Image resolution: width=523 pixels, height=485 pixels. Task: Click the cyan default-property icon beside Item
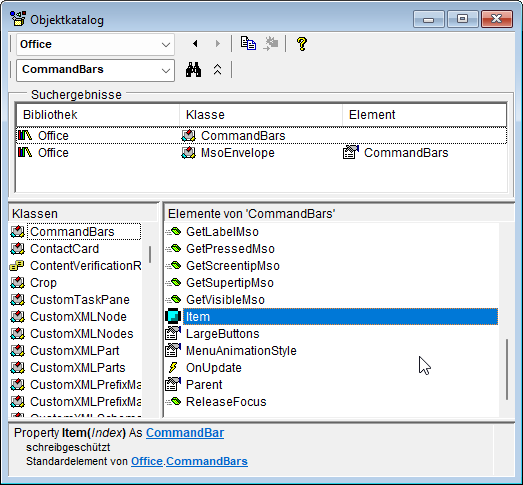coord(173,317)
